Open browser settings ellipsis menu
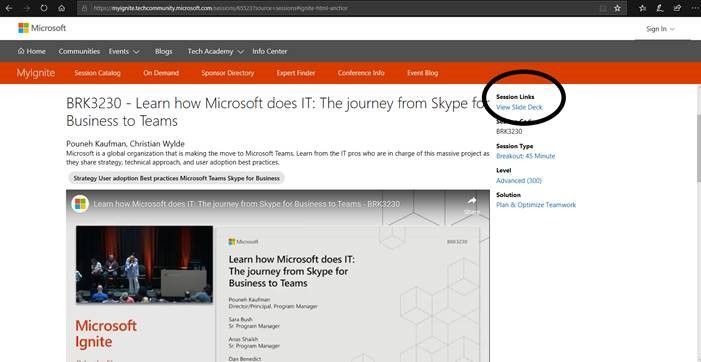Viewport: 701px width, 362px height. 693,8
